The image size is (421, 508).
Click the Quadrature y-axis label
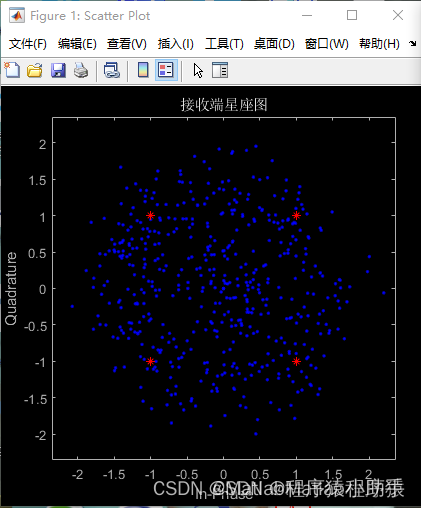[x=11, y=288]
